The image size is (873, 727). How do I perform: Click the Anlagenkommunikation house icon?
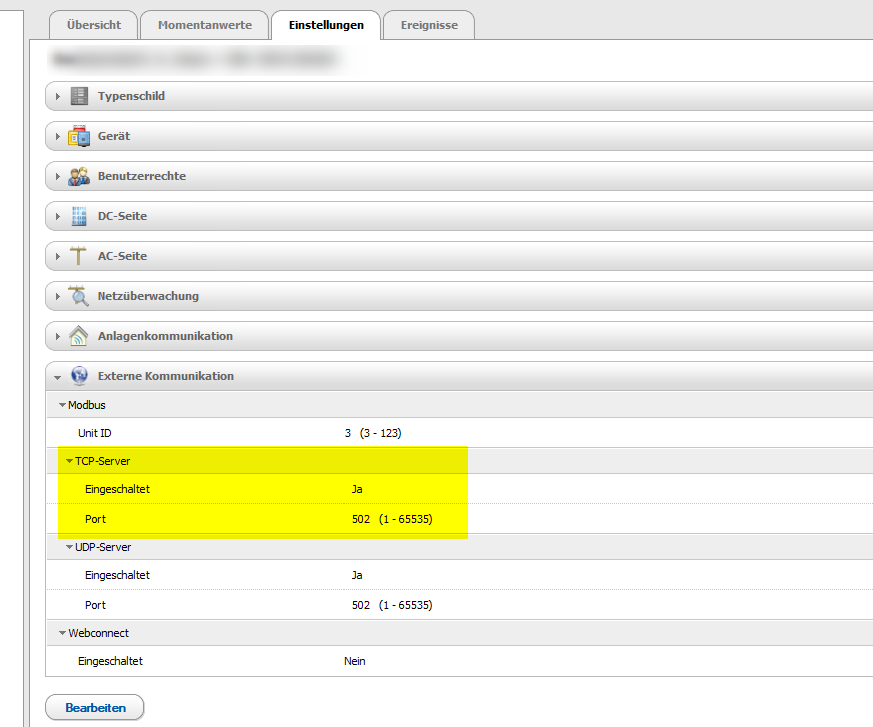coord(79,336)
